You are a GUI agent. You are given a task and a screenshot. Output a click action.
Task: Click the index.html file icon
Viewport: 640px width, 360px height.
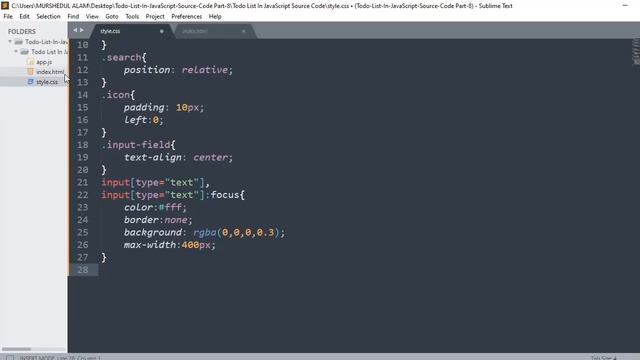30,71
